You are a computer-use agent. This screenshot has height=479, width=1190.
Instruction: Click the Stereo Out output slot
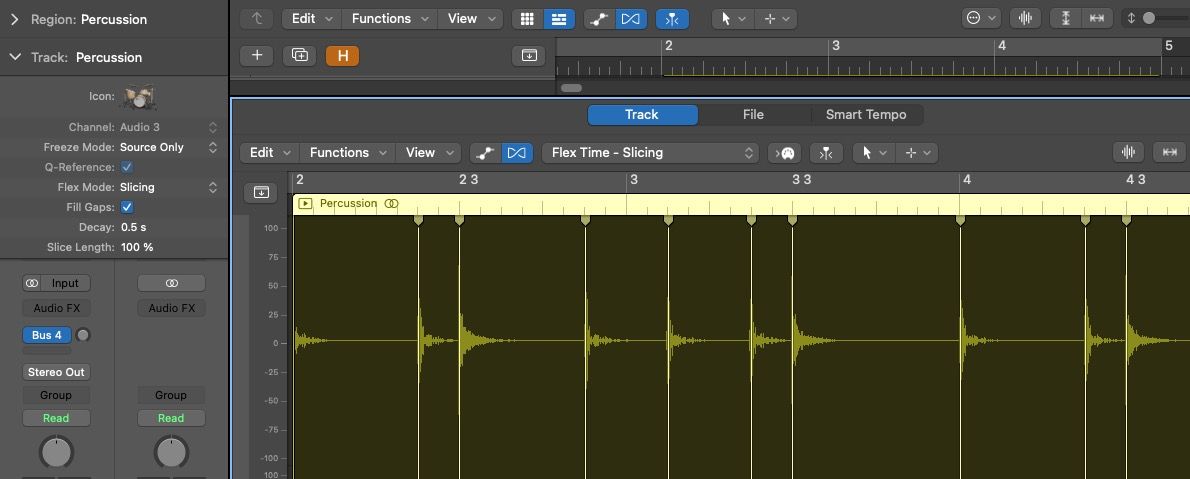tap(56, 372)
